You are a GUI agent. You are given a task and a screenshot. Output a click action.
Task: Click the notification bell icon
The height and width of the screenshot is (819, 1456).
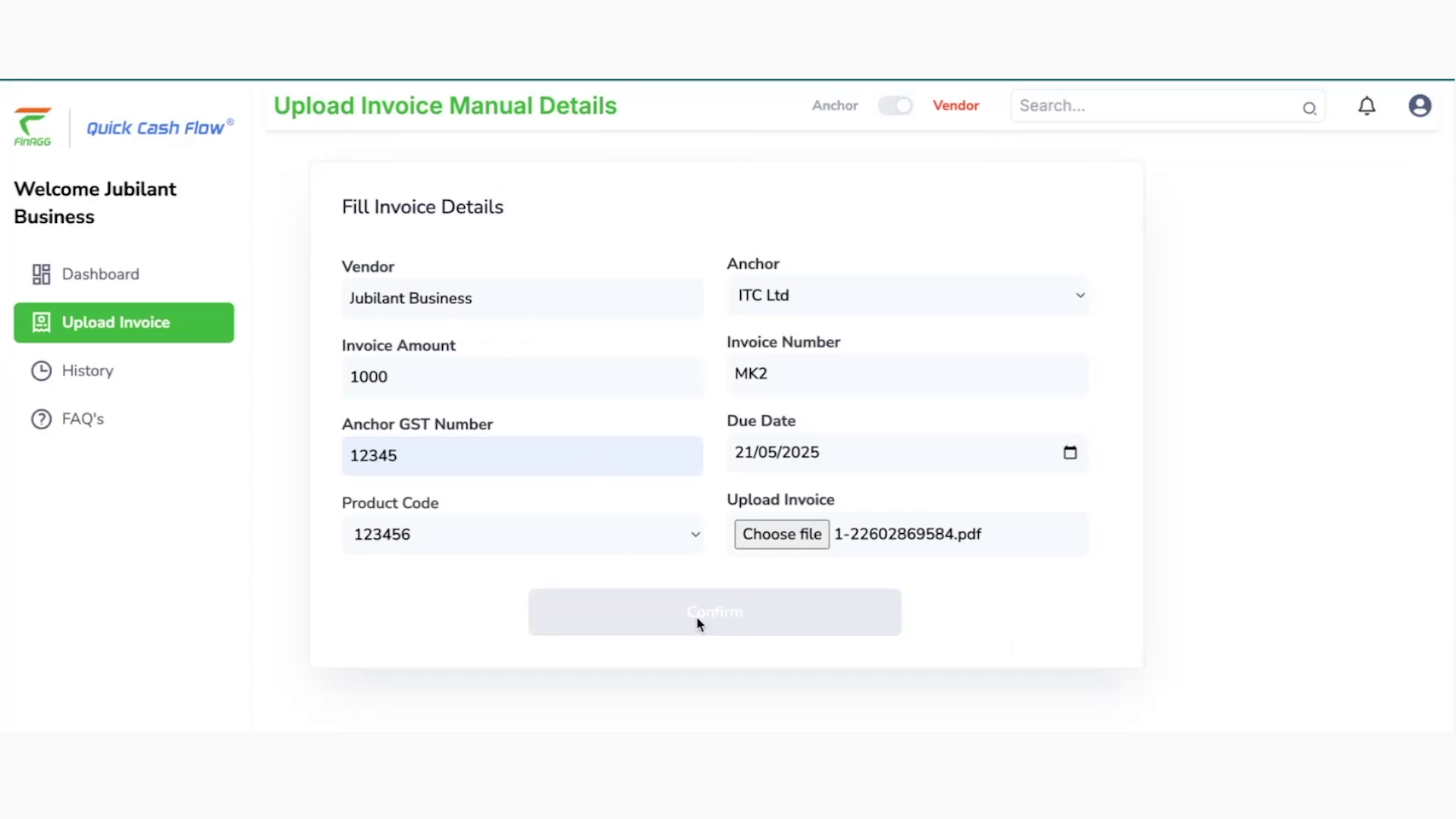(1367, 105)
